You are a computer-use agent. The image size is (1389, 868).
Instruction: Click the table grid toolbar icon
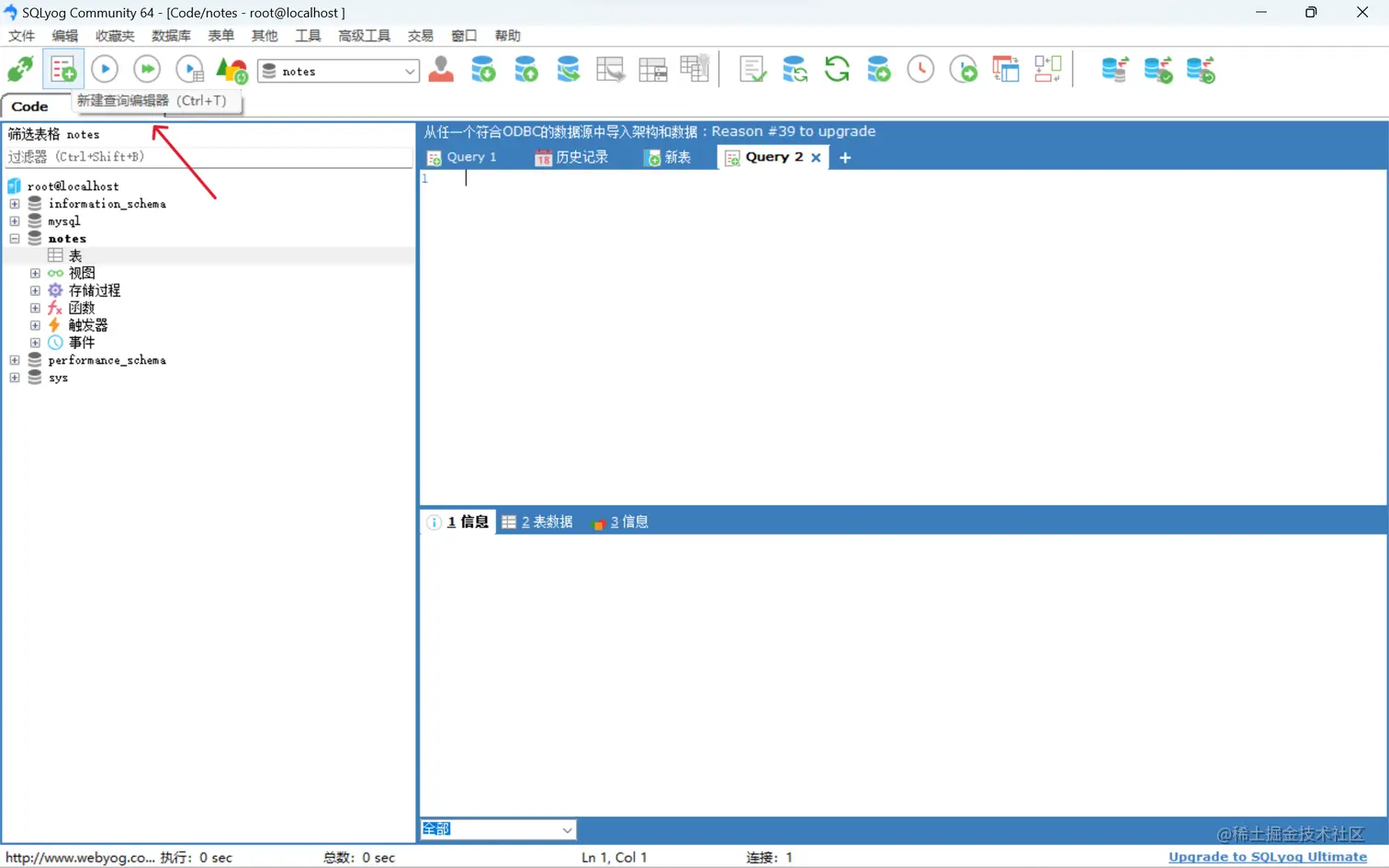pyautogui.click(x=652, y=70)
